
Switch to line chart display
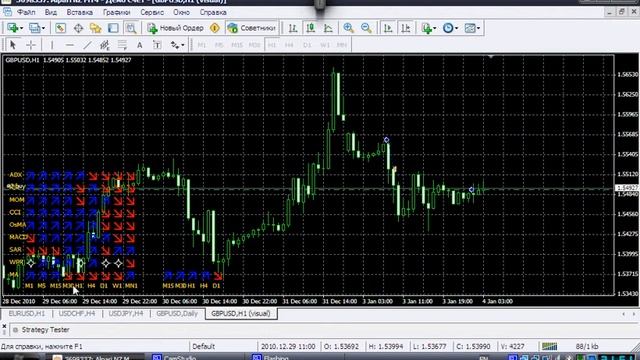tap(328, 28)
